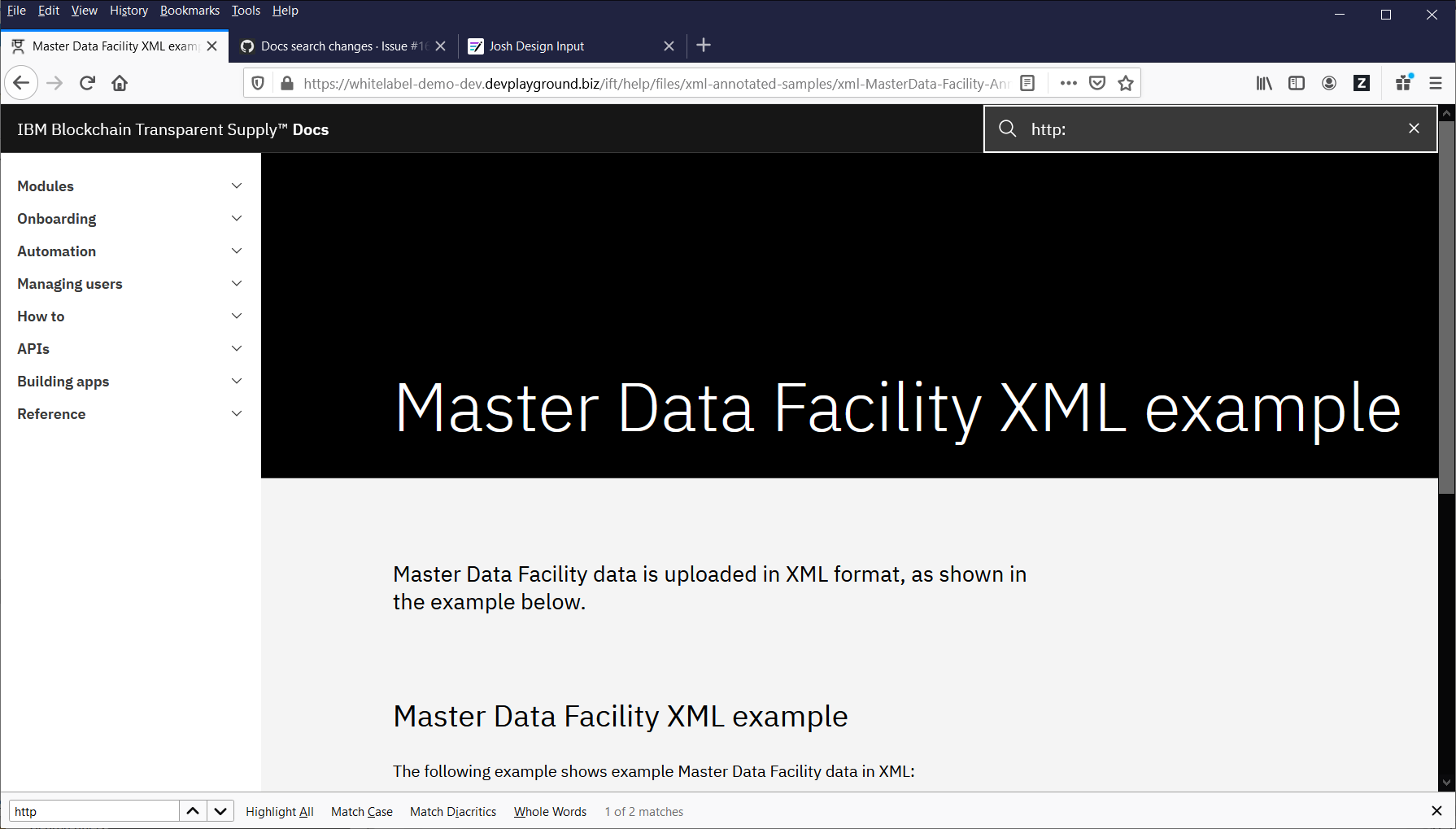Expand the APIs section
Image resolution: width=1456 pixels, height=829 pixels.
pos(130,349)
